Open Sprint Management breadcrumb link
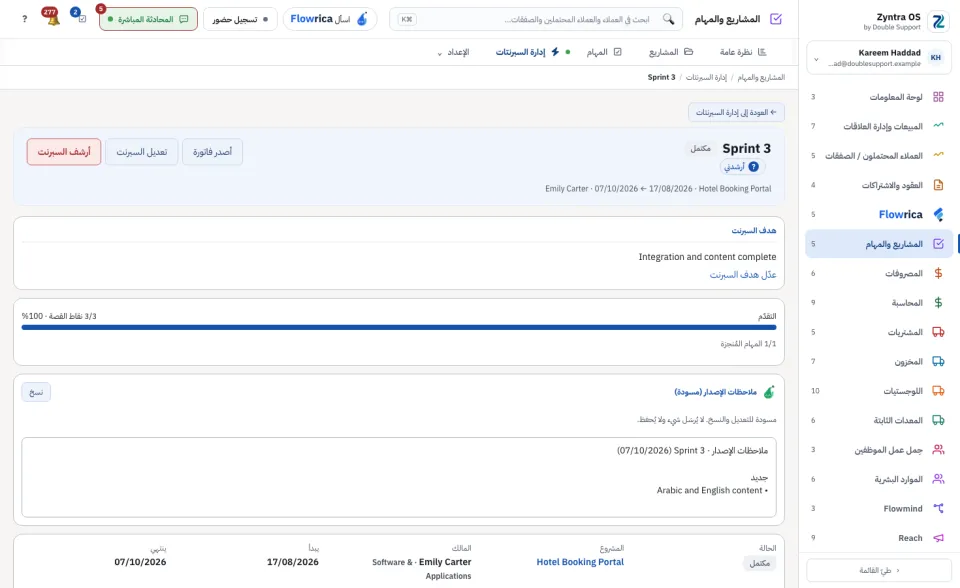Screen dimensions: 960x588 pyautogui.click(x=706, y=77)
